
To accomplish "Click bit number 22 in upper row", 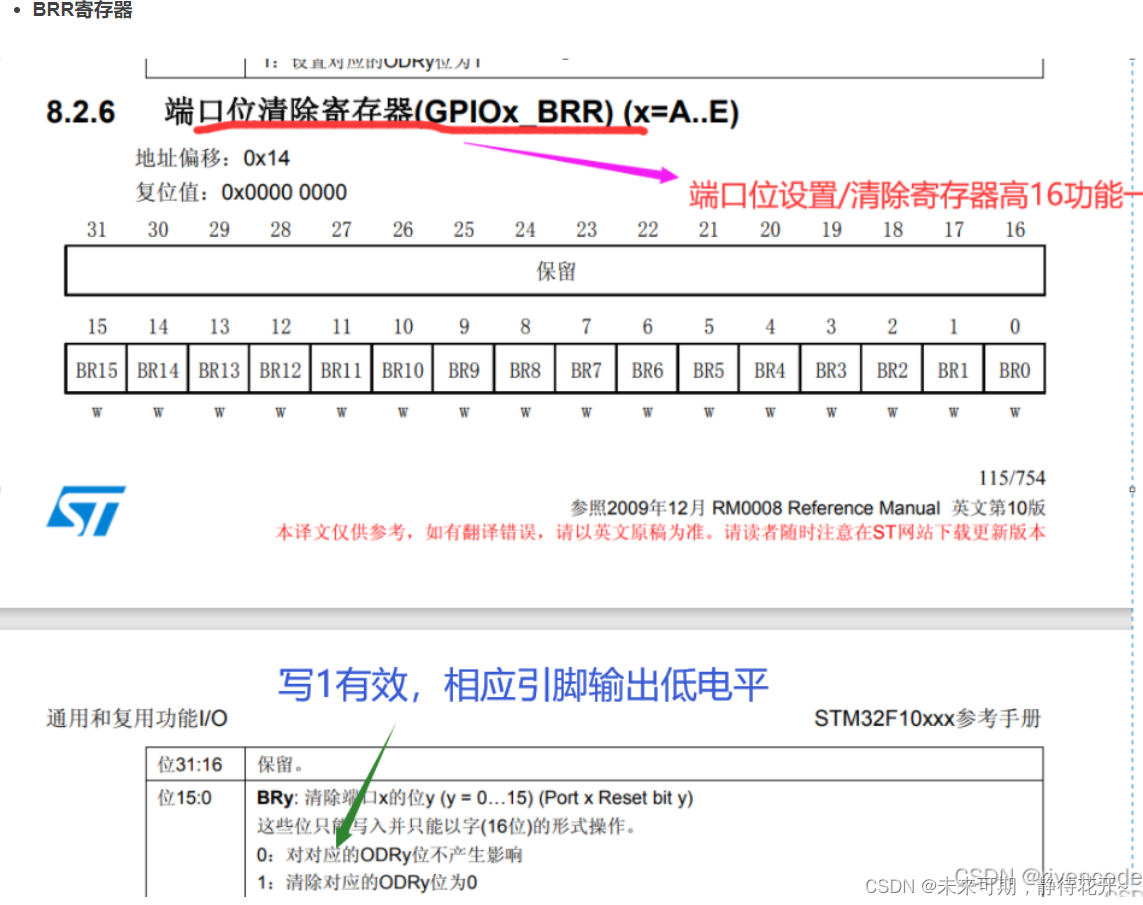I will pos(647,230).
